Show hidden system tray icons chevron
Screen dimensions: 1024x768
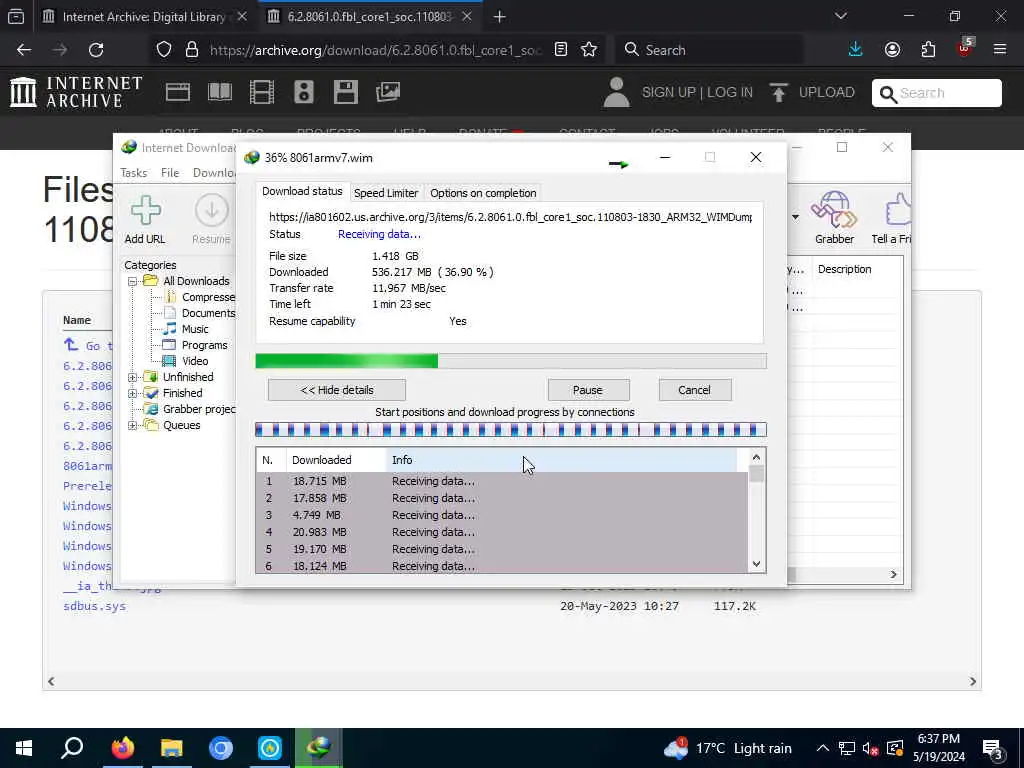click(823, 748)
